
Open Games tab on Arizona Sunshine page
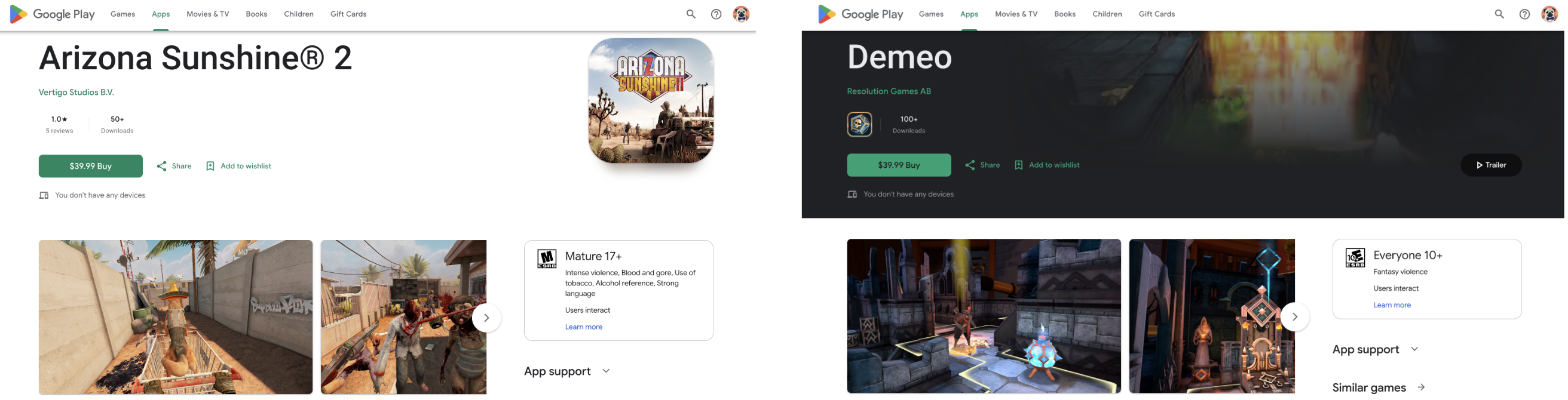[123, 14]
